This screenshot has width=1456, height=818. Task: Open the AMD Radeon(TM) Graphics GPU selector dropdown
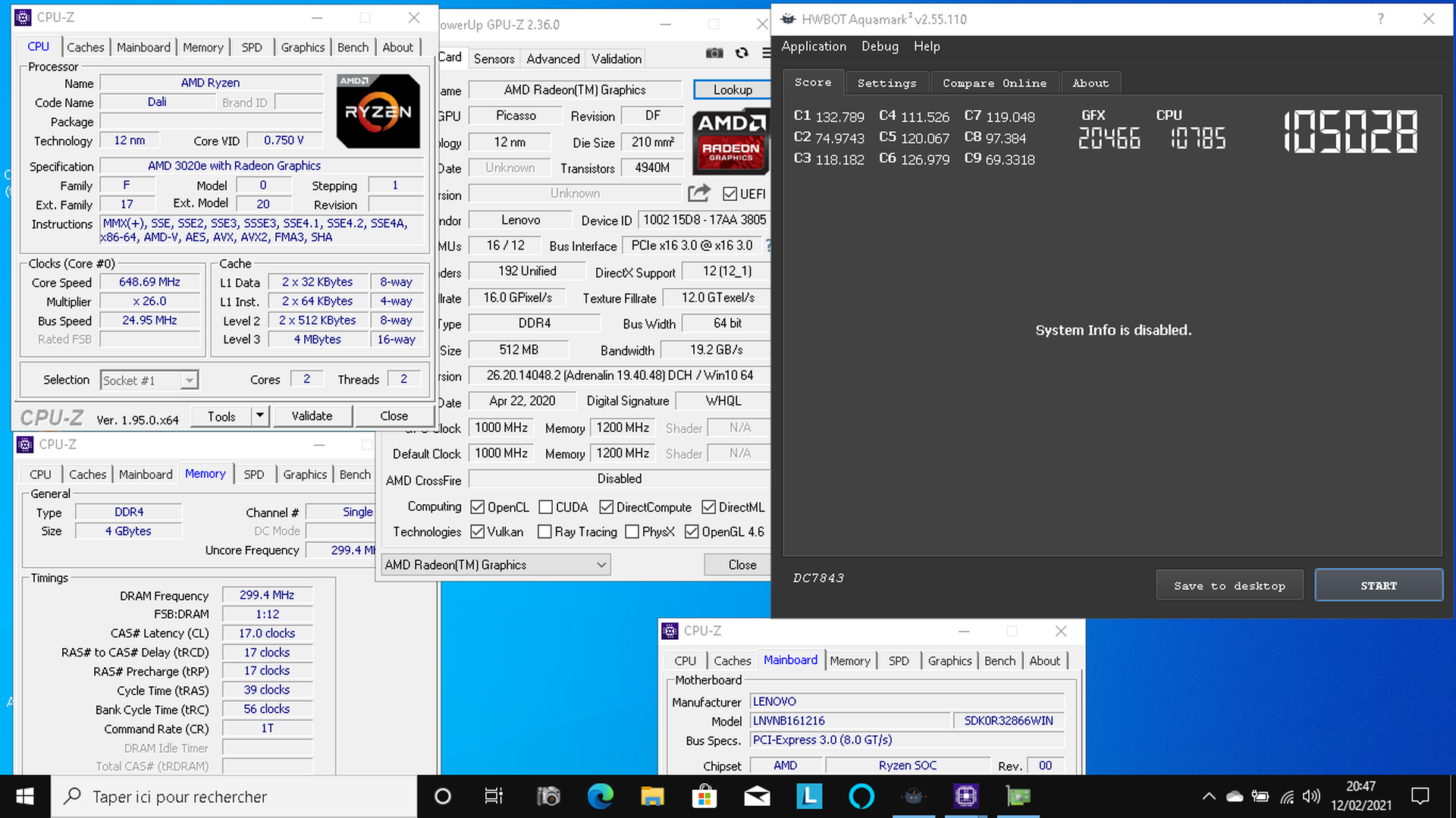(x=495, y=565)
